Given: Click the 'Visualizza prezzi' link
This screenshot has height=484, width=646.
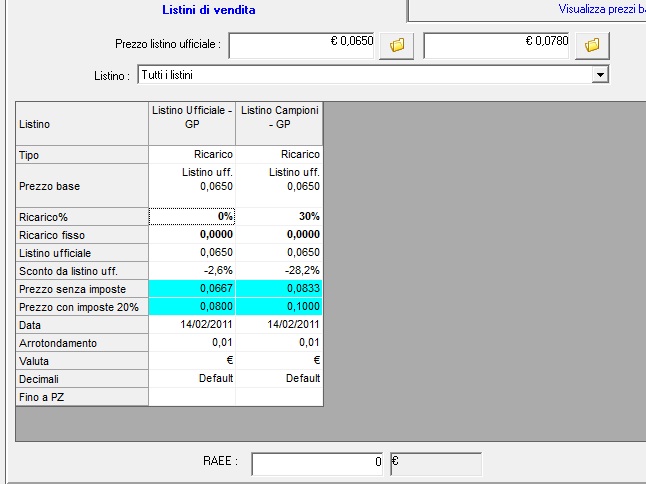Looking at the screenshot, I should [602, 9].
